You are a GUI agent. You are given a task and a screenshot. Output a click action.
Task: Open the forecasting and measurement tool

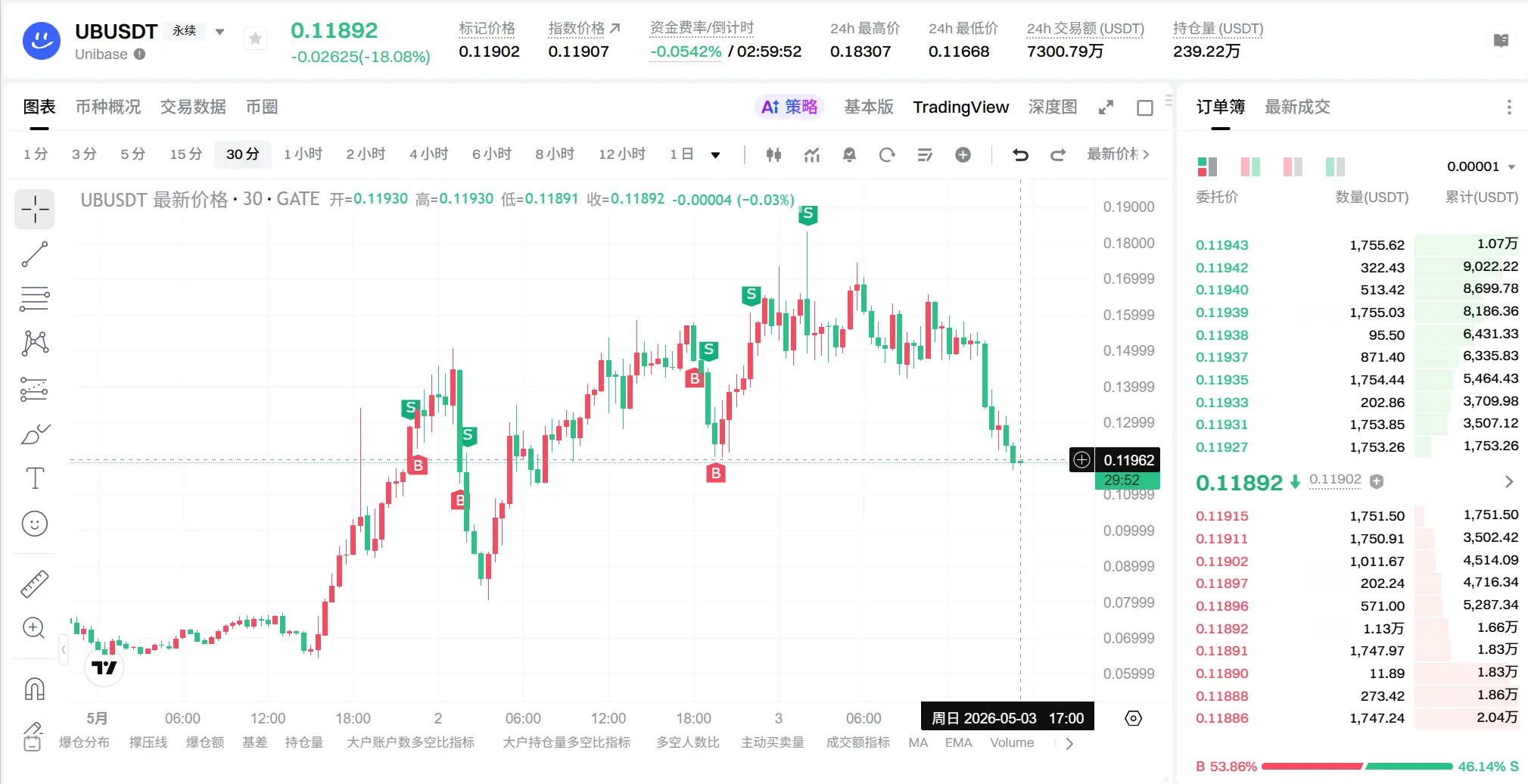(x=35, y=389)
